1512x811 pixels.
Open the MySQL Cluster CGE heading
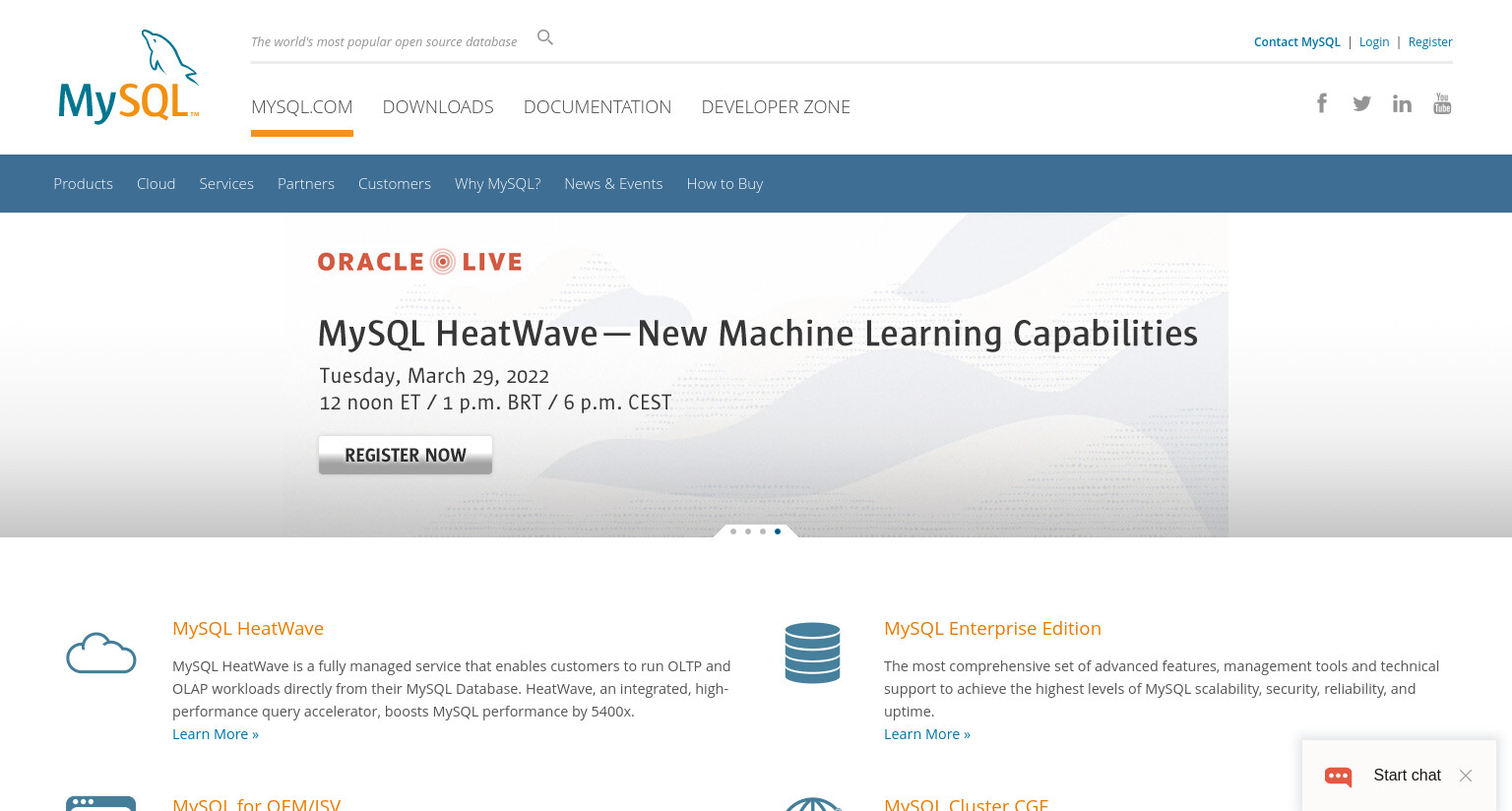coord(967,803)
